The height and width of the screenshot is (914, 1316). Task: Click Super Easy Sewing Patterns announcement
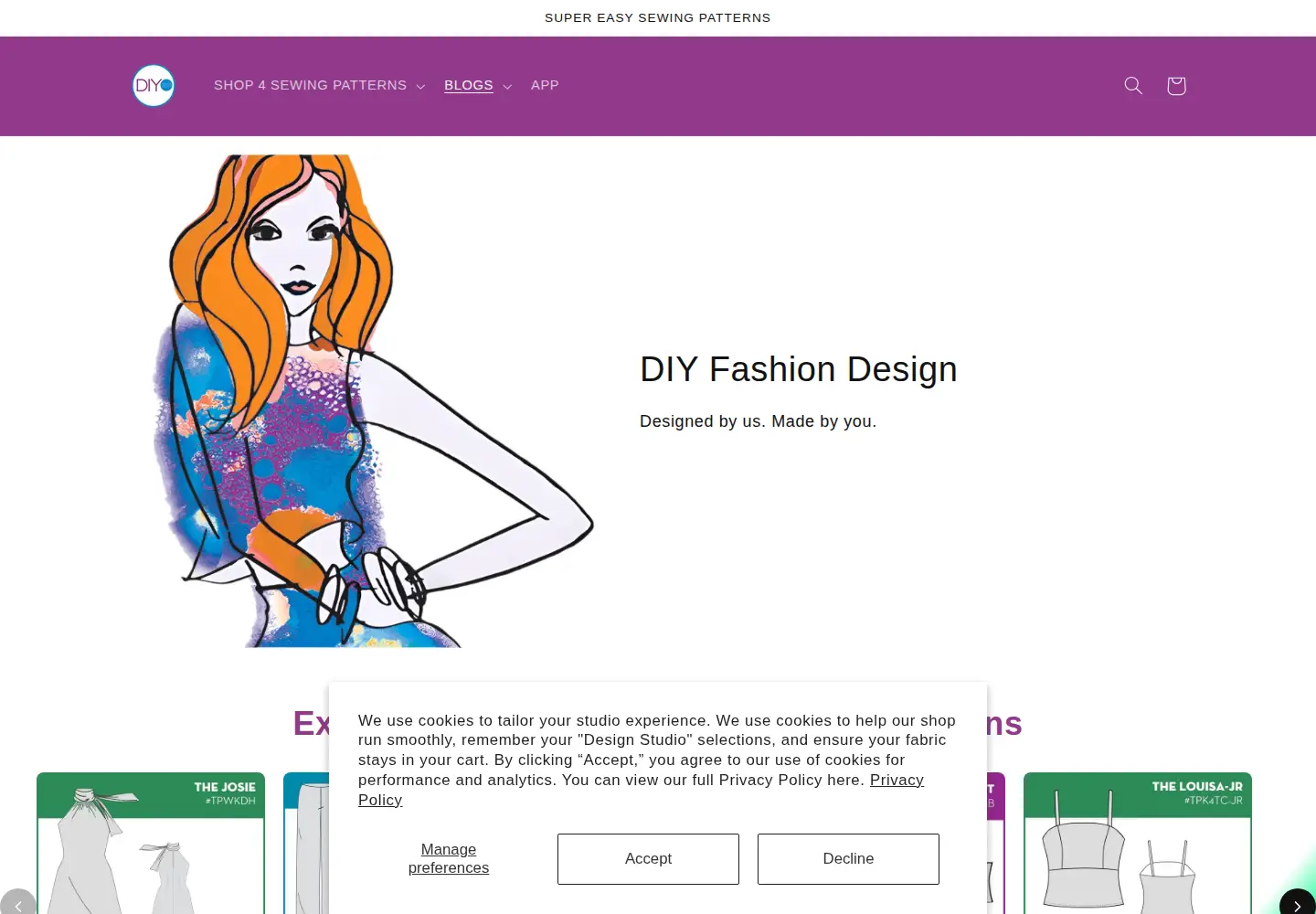coord(658,18)
